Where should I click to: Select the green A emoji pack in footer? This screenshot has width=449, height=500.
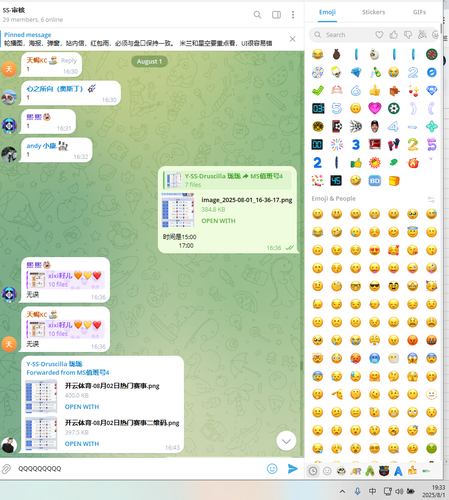click(x=370, y=471)
